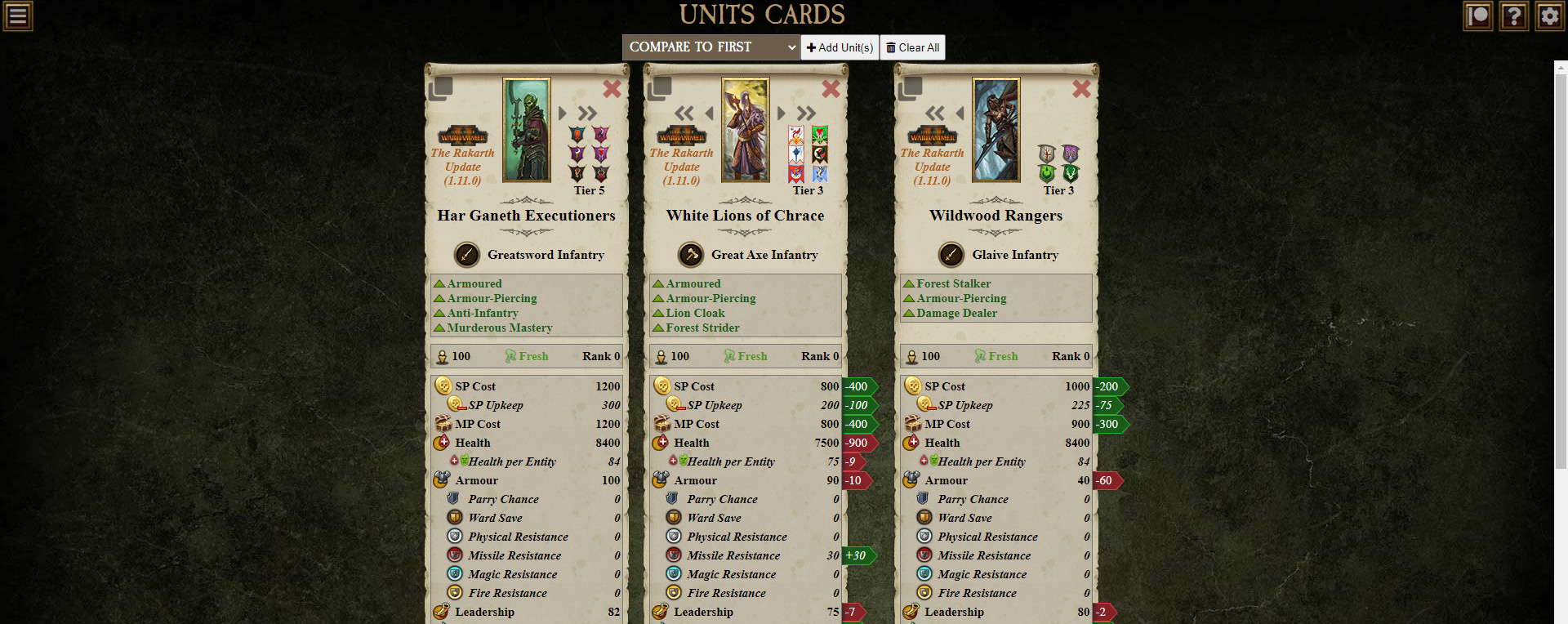The width and height of the screenshot is (1568, 624).
Task: Remove the White Lions of Chrace card
Action: point(831,88)
